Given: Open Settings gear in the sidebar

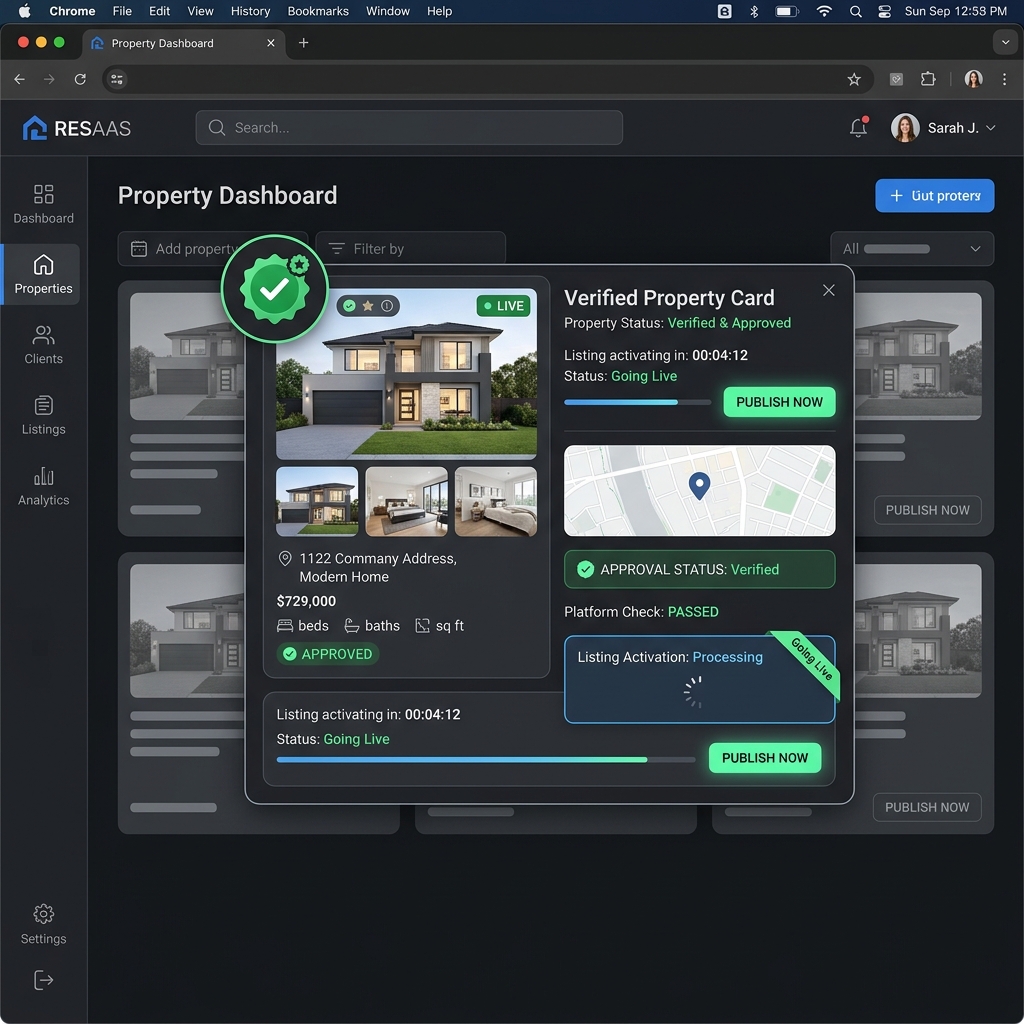Looking at the screenshot, I should 43,914.
